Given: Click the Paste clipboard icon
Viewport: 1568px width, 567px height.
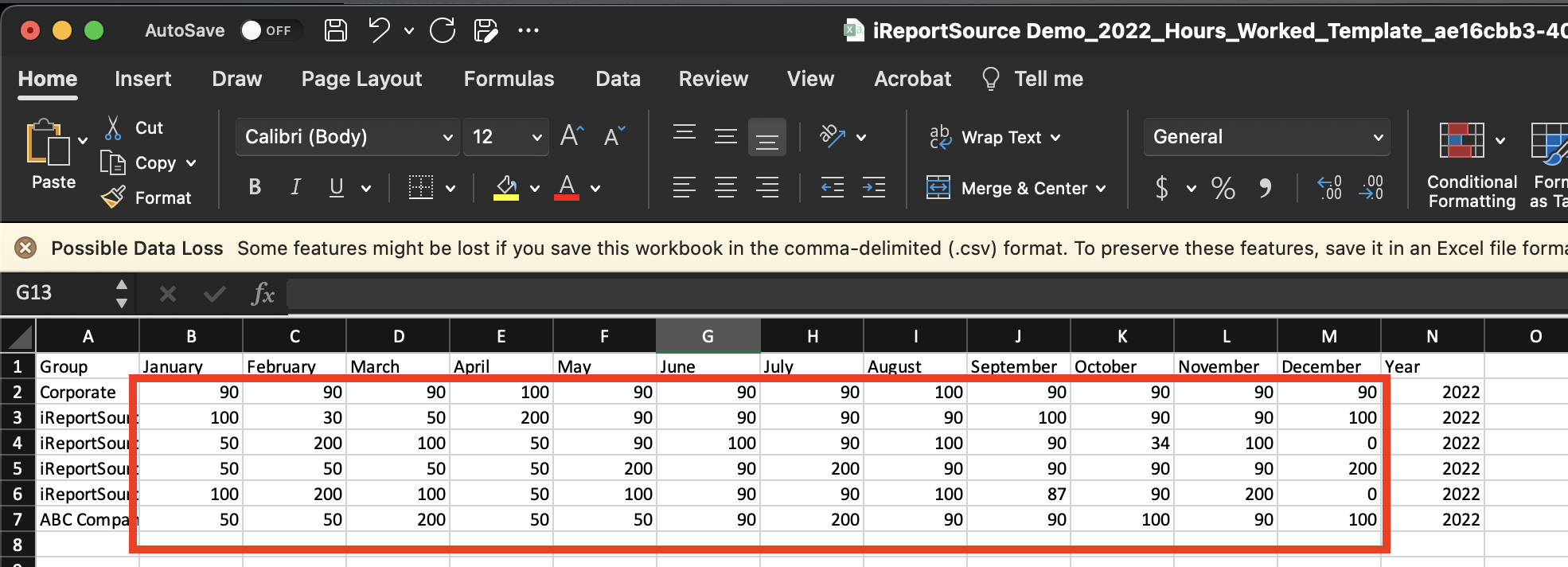Looking at the screenshot, I should (x=49, y=143).
